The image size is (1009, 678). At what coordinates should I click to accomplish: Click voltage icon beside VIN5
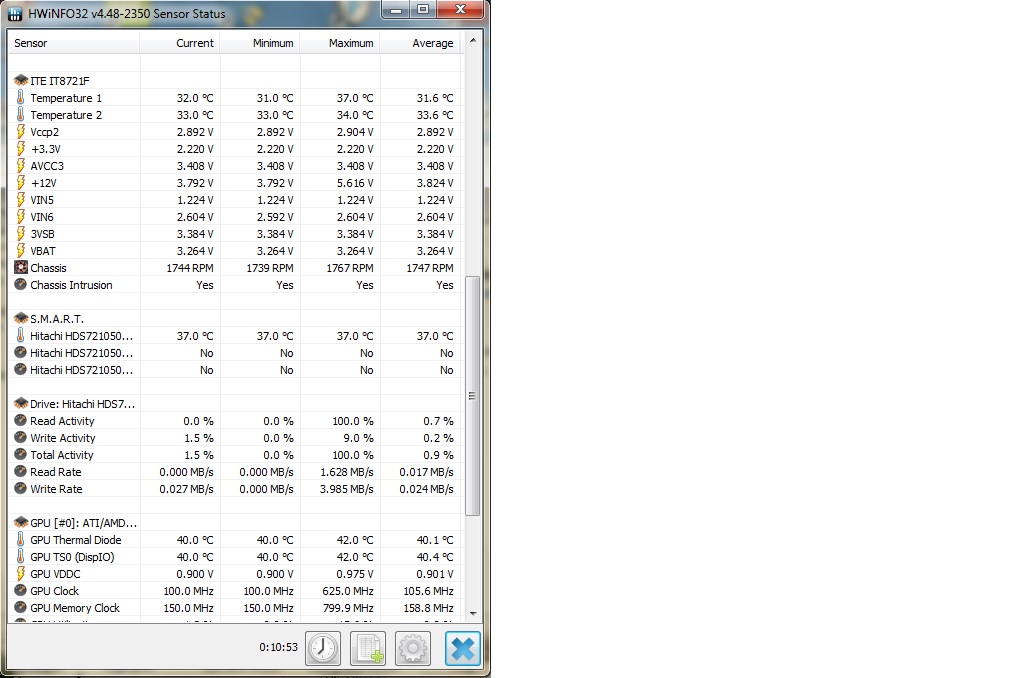(21, 199)
